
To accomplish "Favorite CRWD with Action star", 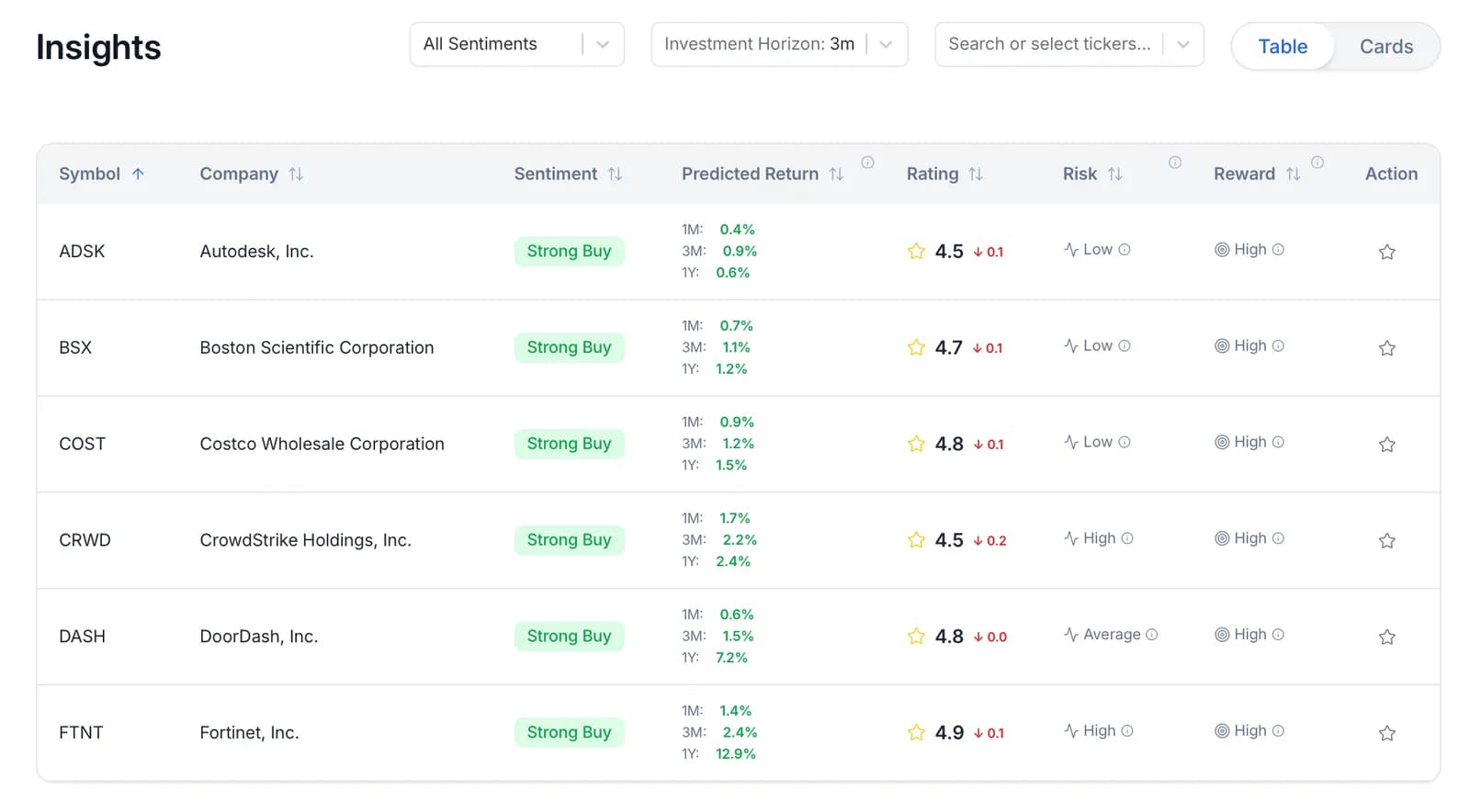I will pos(1387,541).
